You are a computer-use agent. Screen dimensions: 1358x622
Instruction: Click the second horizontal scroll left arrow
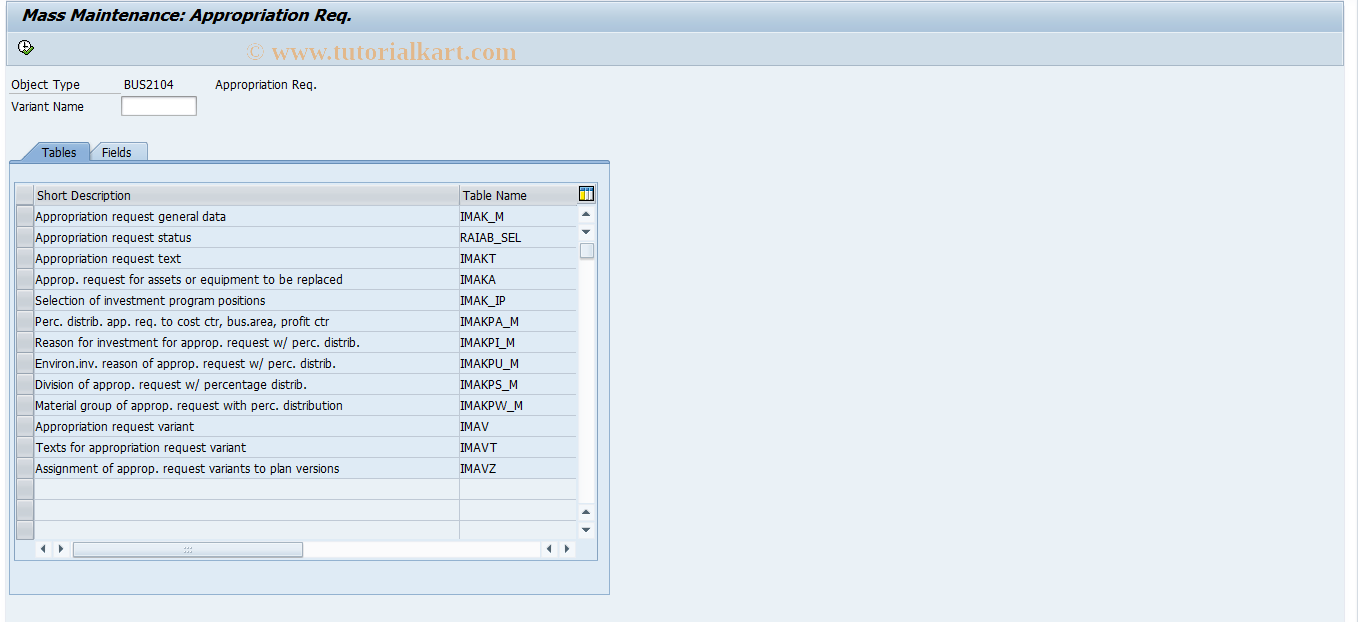(550, 549)
